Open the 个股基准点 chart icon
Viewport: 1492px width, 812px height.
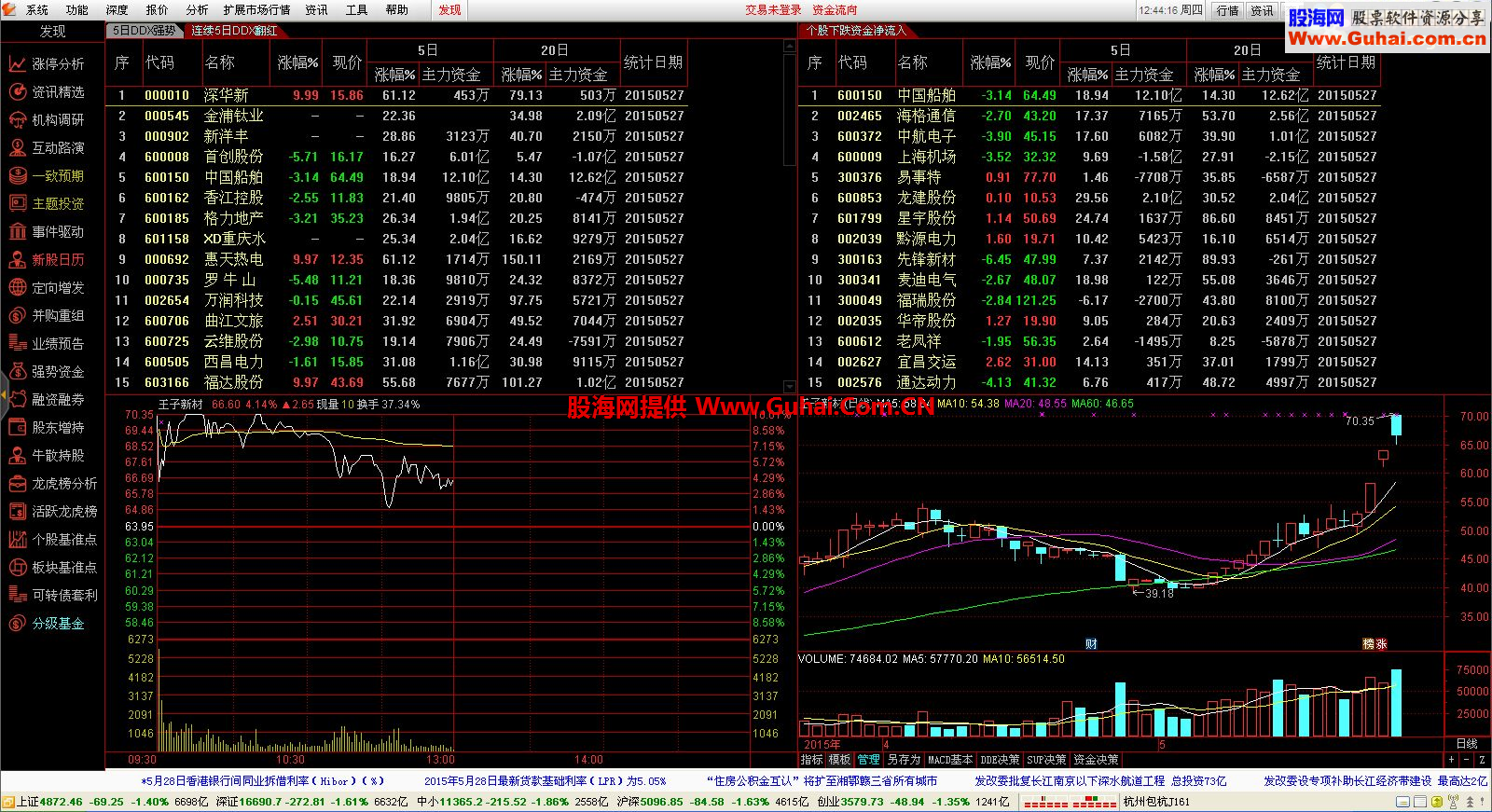point(17,539)
